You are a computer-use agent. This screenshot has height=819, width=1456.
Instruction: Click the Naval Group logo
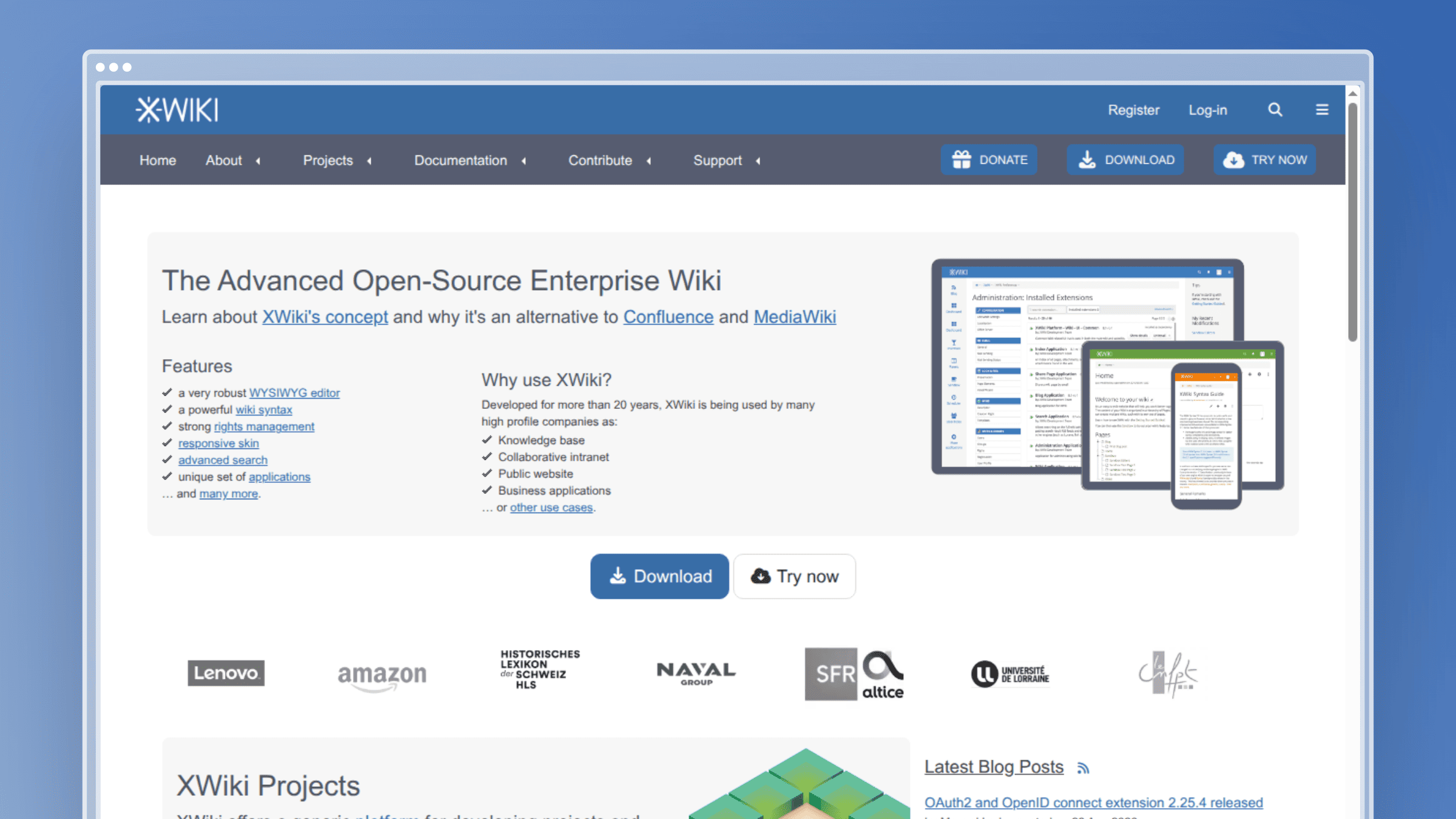[x=696, y=673]
